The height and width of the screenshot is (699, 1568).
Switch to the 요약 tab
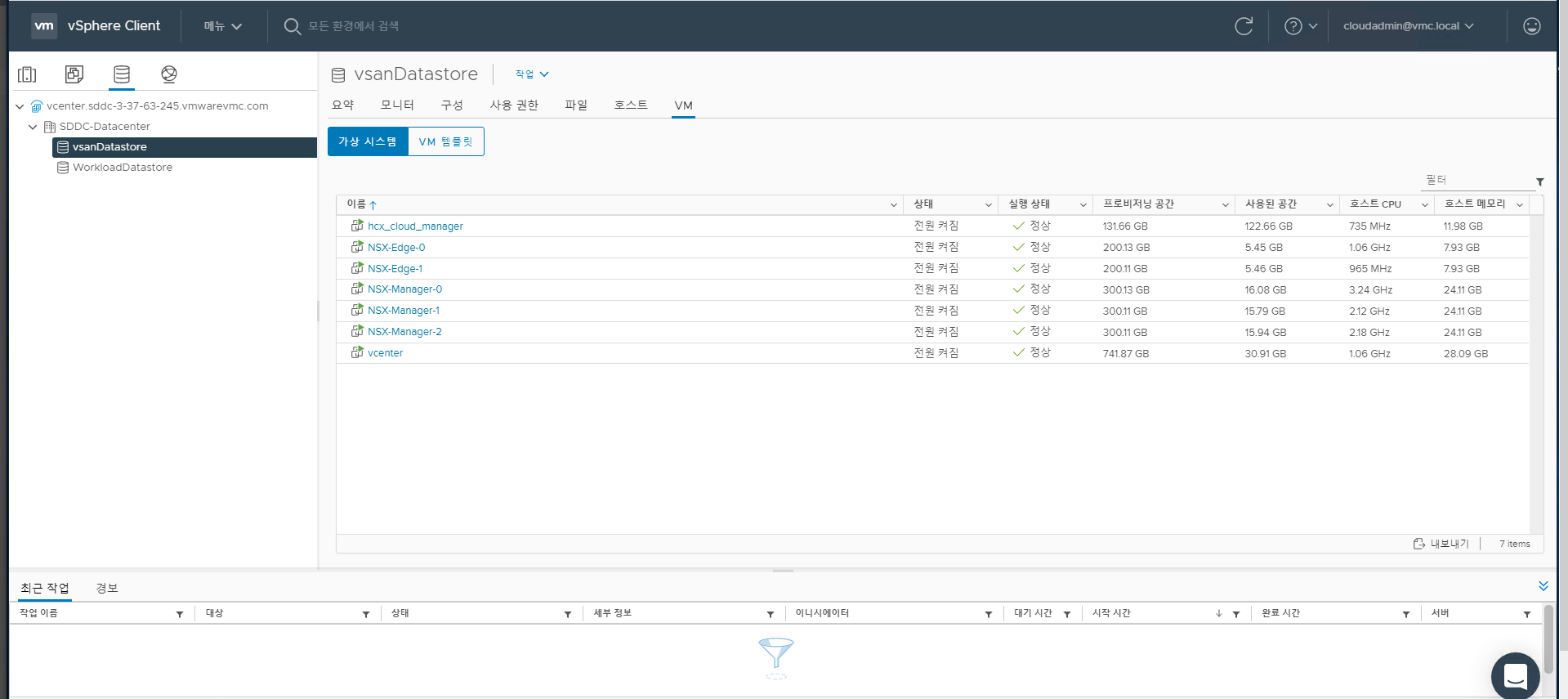click(x=343, y=105)
